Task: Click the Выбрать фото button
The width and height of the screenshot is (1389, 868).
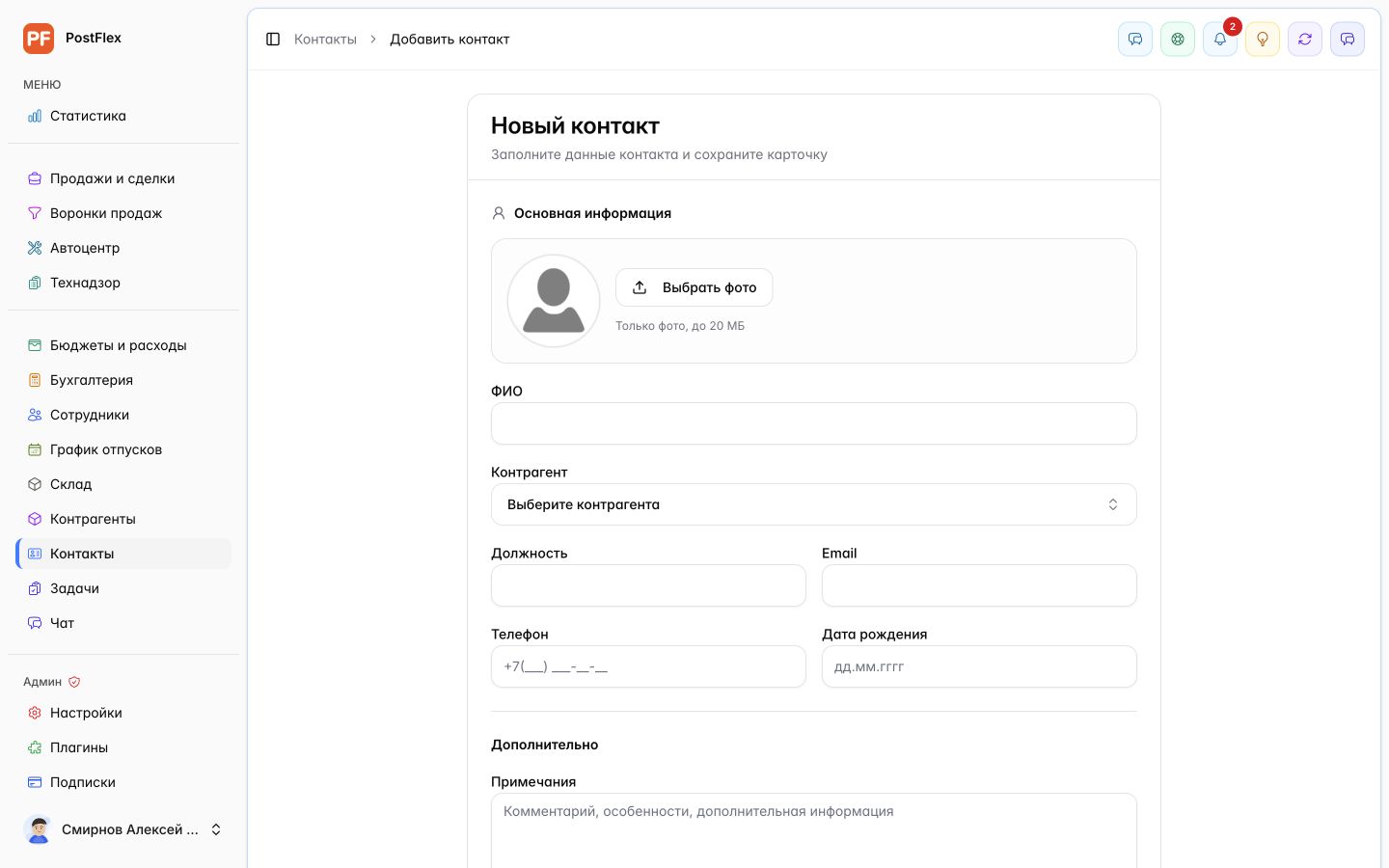Action: 694,287
